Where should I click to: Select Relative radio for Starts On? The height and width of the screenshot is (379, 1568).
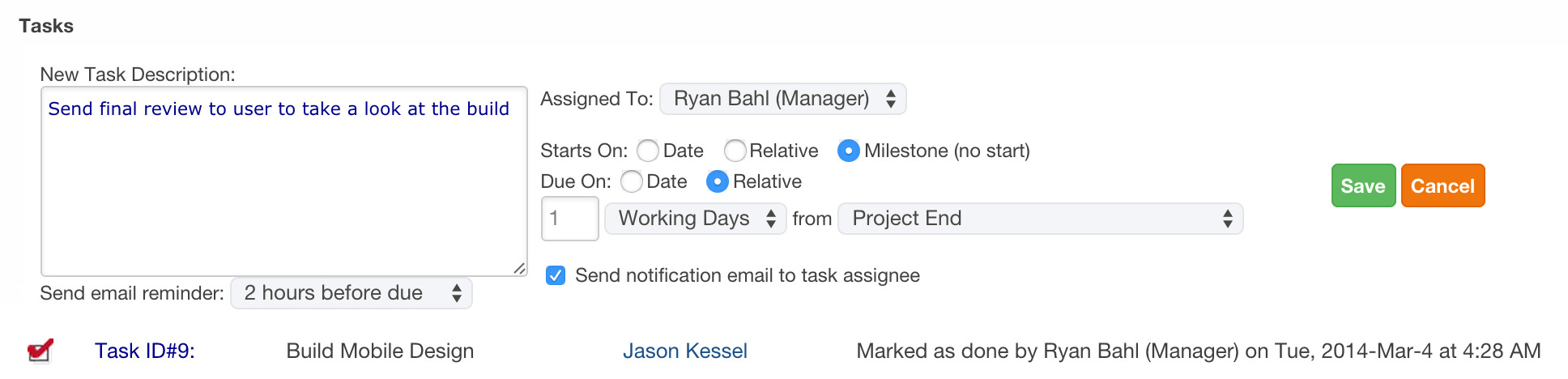[735, 151]
